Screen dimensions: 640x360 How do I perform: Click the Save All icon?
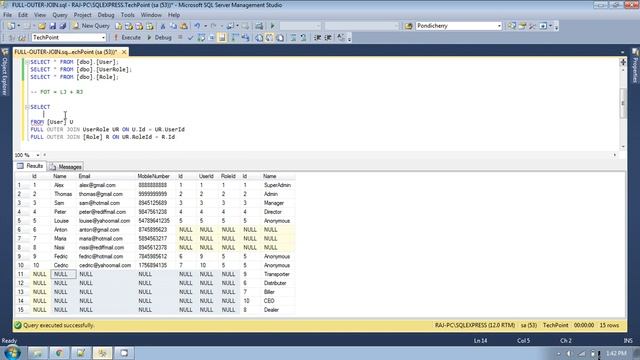pyautogui.click(x=62, y=26)
